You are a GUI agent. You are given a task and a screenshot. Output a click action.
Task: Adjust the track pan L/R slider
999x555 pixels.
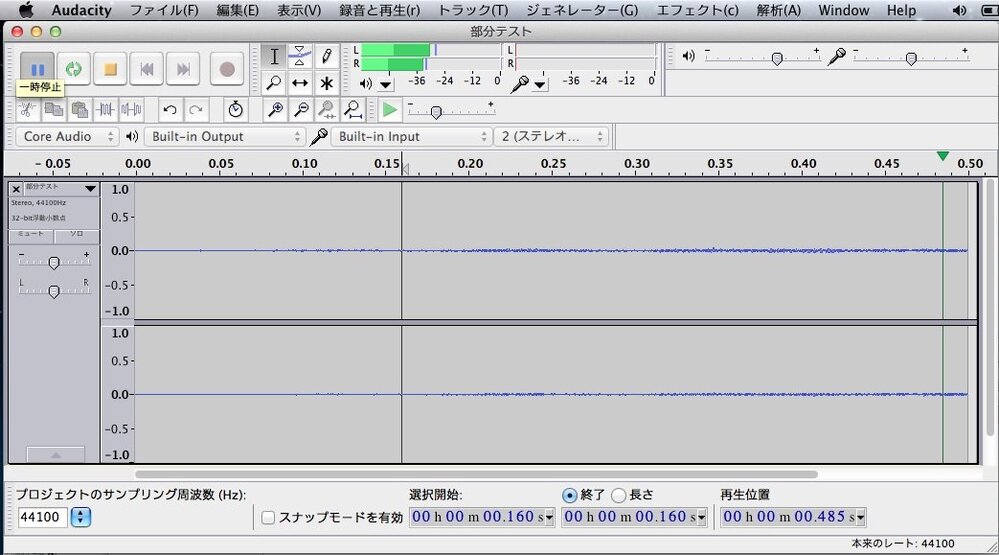54,291
